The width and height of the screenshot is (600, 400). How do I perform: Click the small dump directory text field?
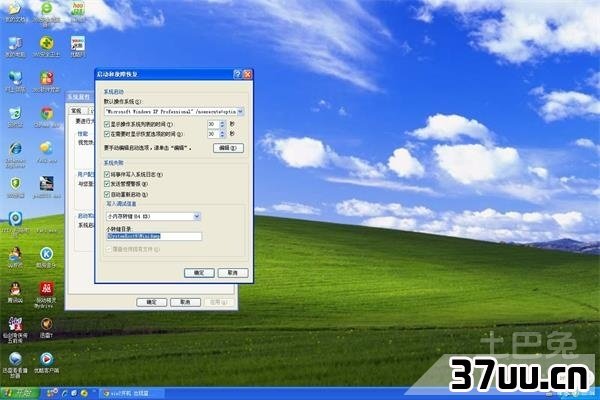(154, 236)
